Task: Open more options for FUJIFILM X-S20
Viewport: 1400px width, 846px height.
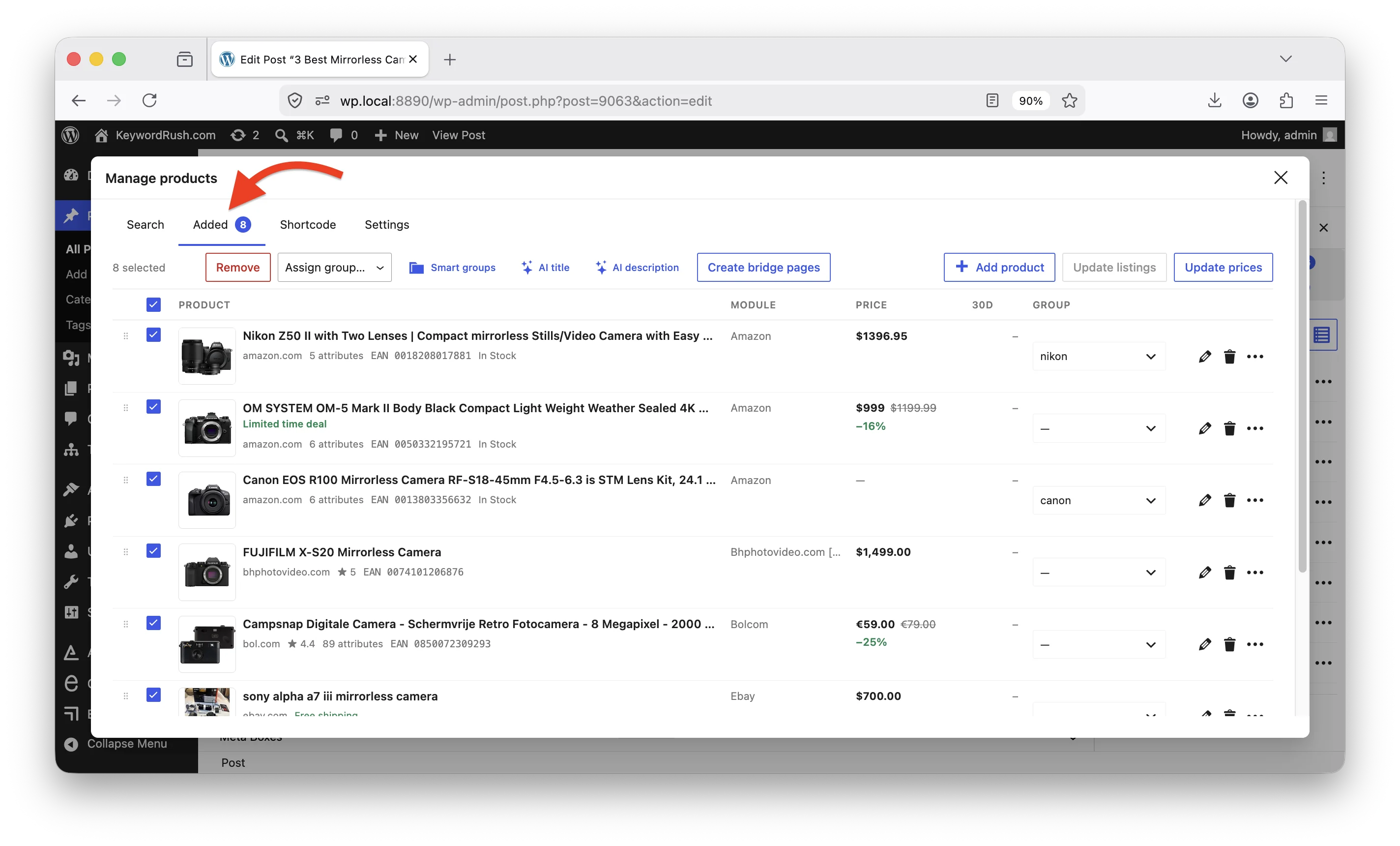Action: (1254, 573)
